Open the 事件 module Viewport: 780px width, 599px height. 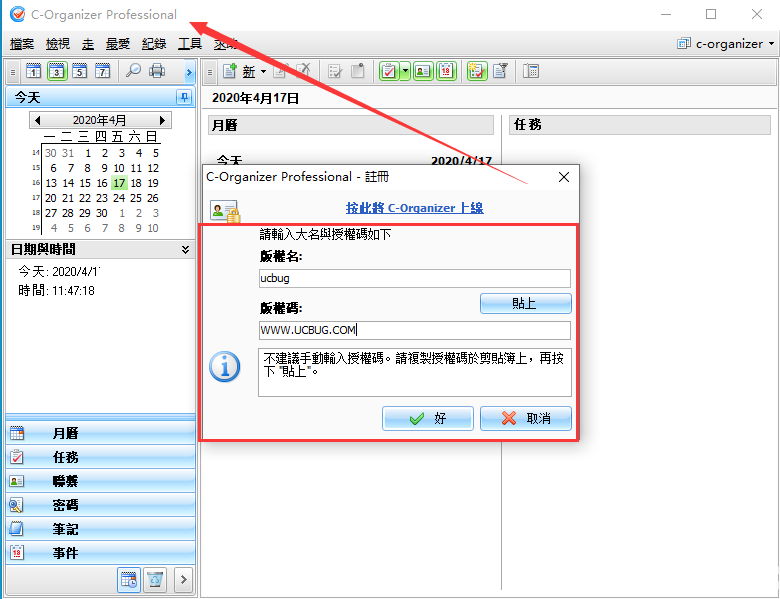pyautogui.click(x=100, y=553)
